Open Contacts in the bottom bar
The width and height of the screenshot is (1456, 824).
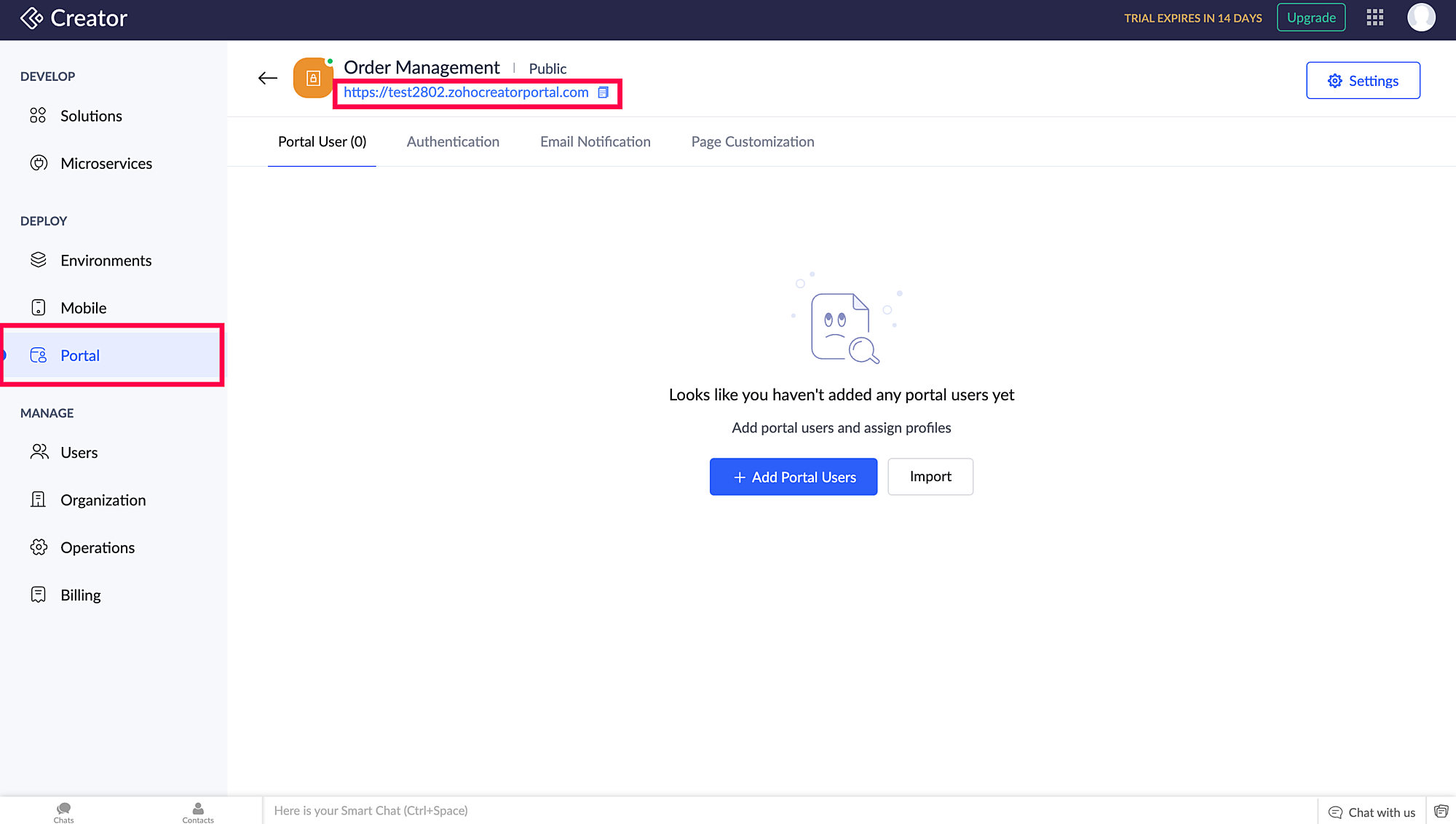tap(197, 812)
